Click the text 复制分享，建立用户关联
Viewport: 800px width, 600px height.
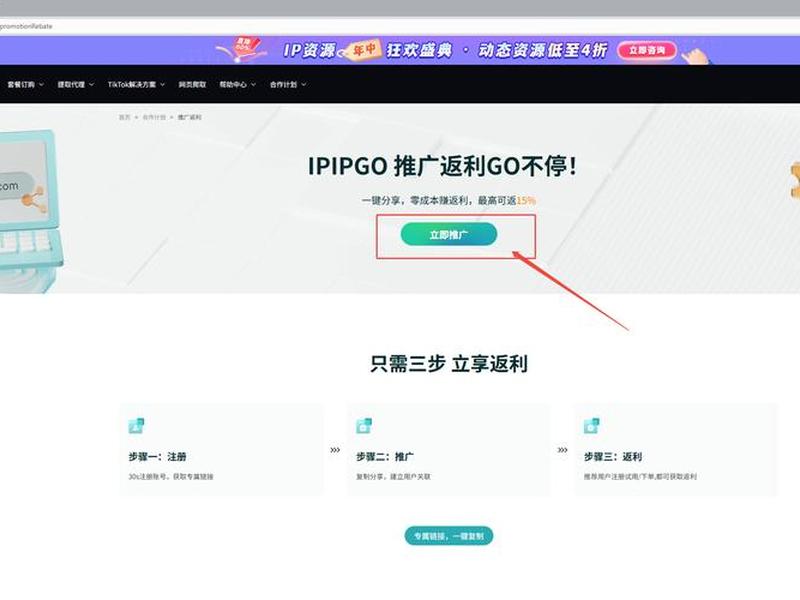[393, 477]
